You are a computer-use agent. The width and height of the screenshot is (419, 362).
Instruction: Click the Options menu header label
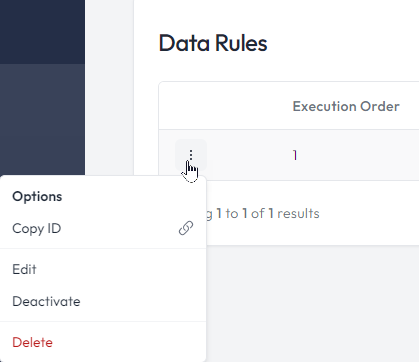click(37, 196)
